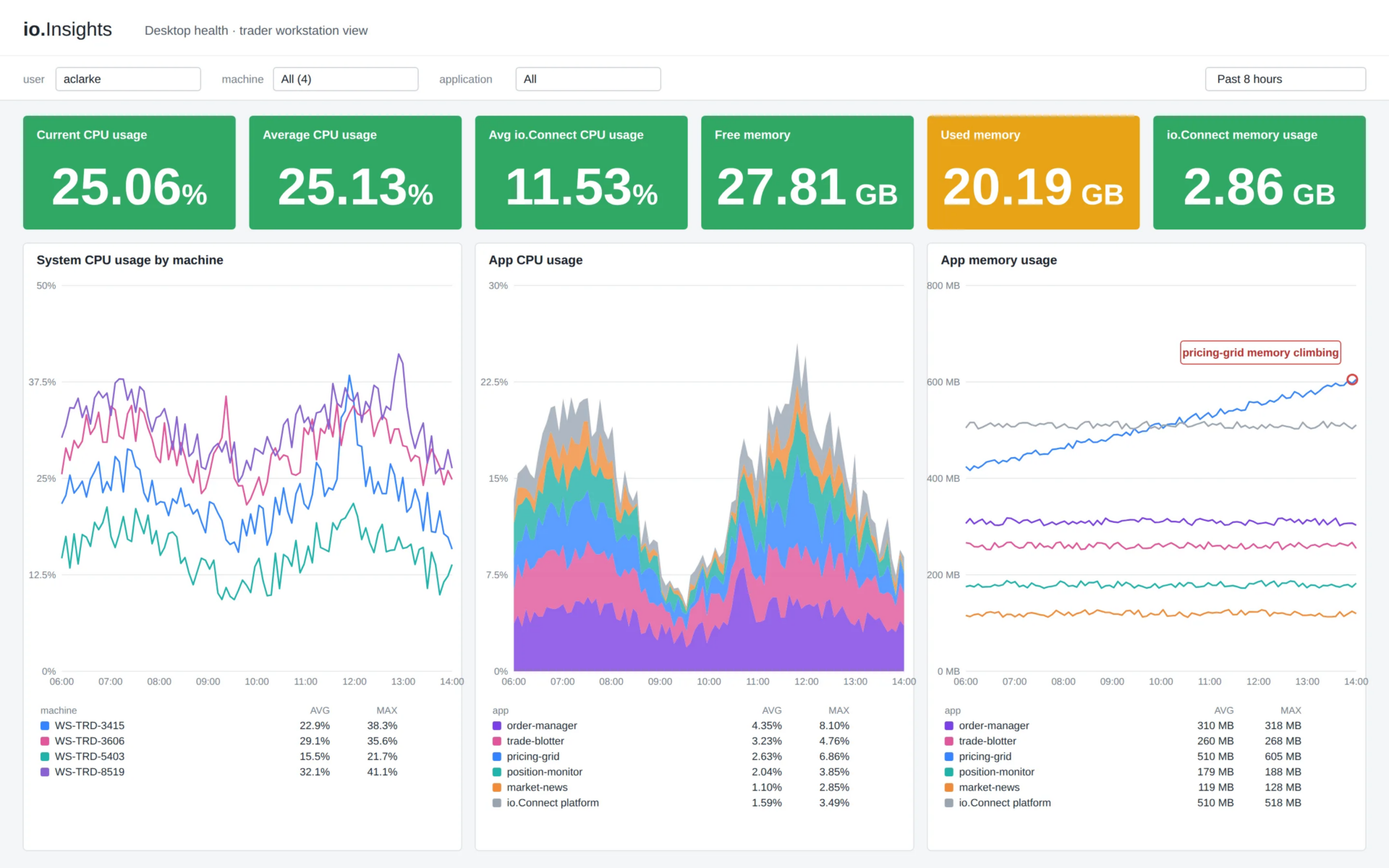Toggle order-manager in App memory usage legend
The height and width of the screenshot is (868, 1389).
click(987, 726)
